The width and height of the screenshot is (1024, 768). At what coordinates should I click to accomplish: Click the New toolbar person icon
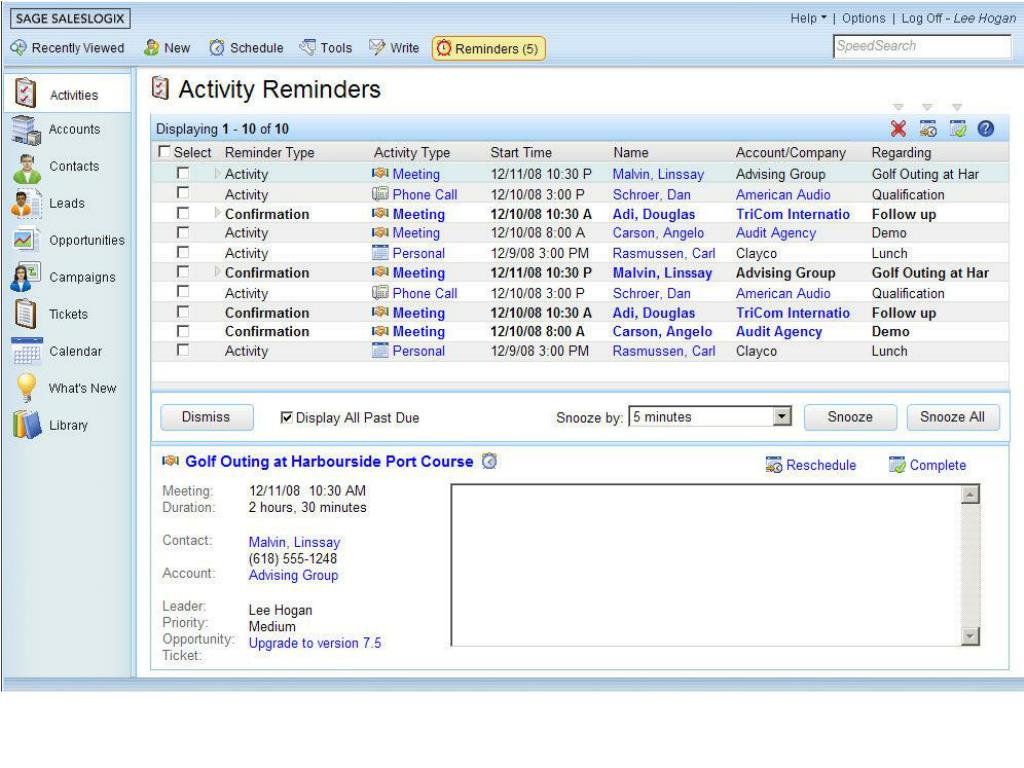click(152, 48)
